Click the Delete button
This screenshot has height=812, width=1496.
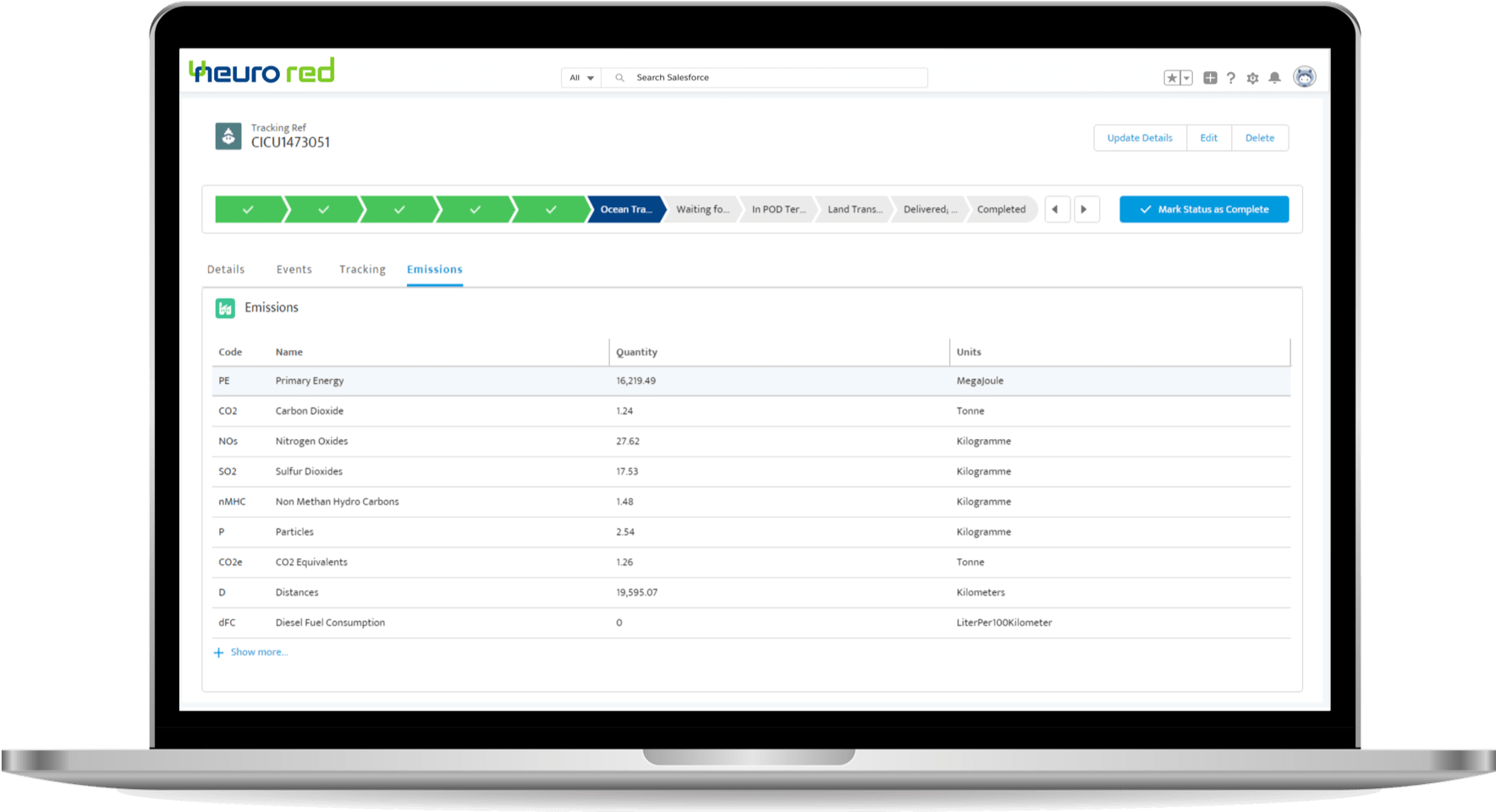tap(1259, 138)
